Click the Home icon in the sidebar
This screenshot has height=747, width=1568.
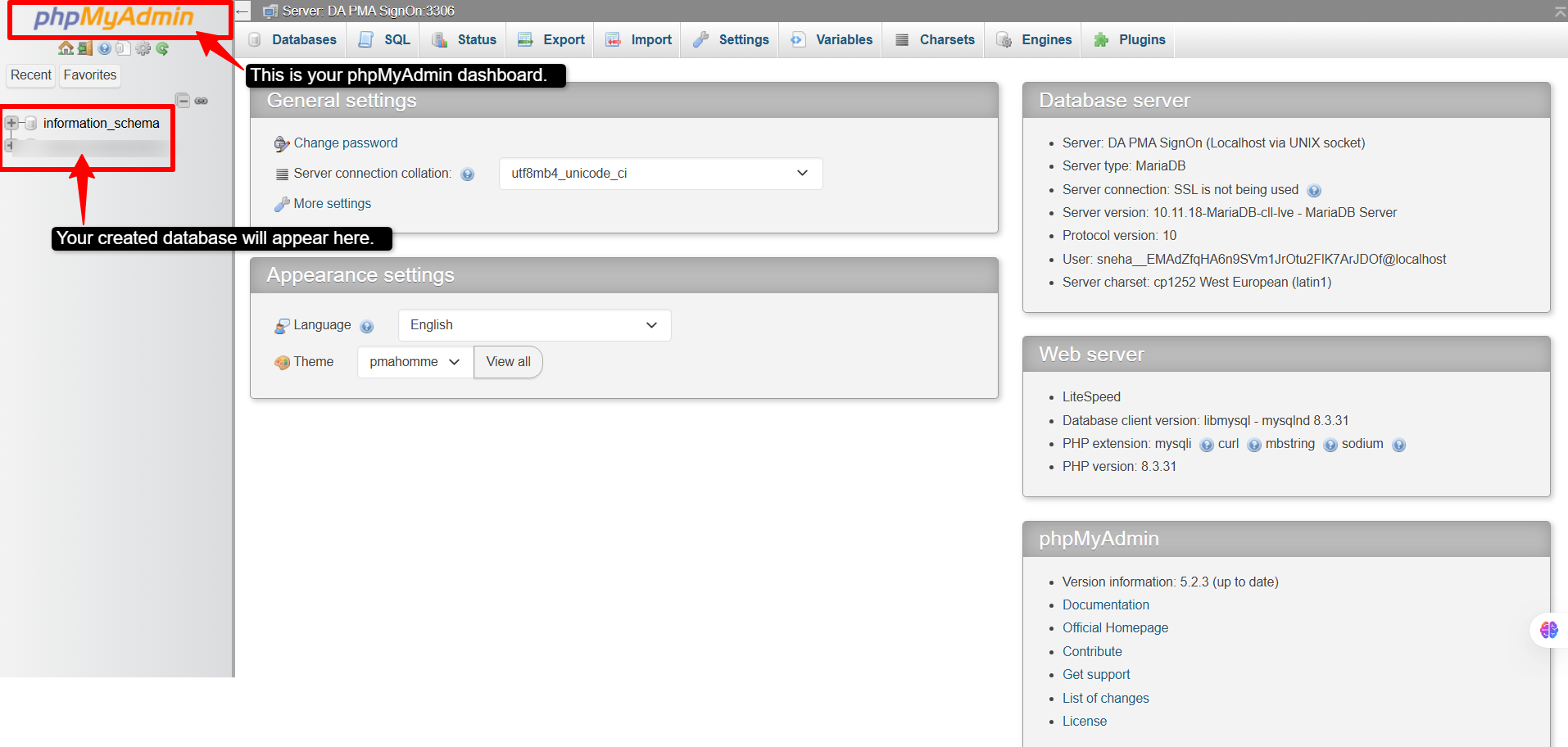coord(66,49)
